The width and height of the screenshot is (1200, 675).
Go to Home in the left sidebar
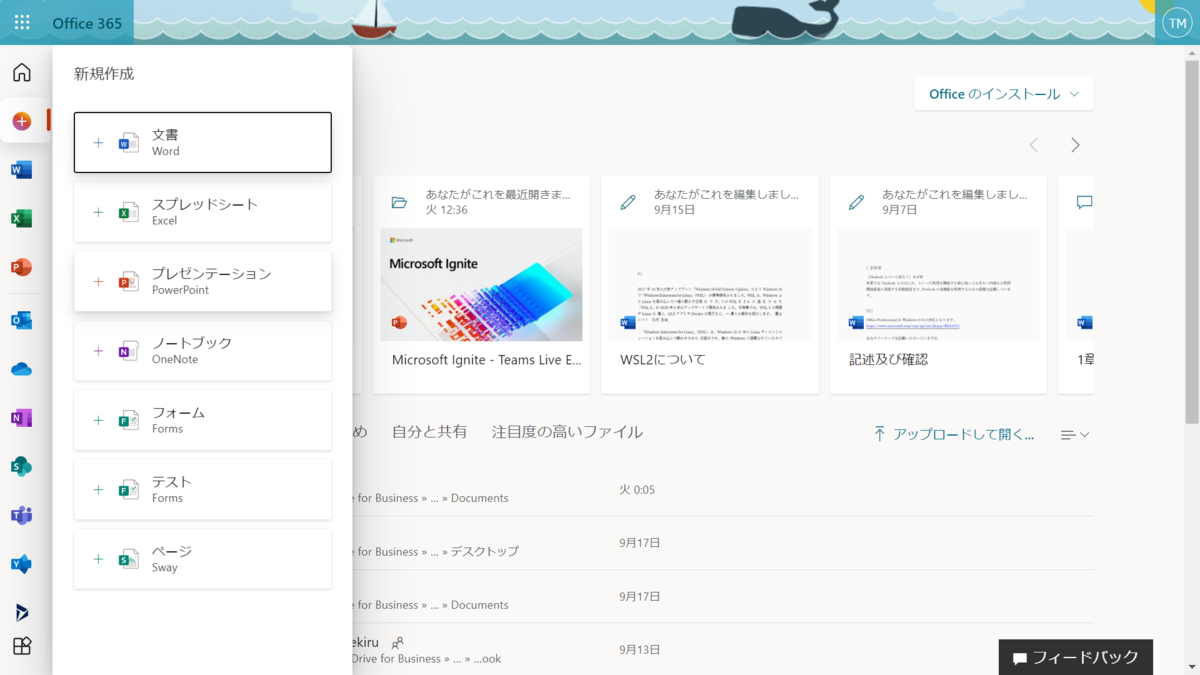(21, 72)
